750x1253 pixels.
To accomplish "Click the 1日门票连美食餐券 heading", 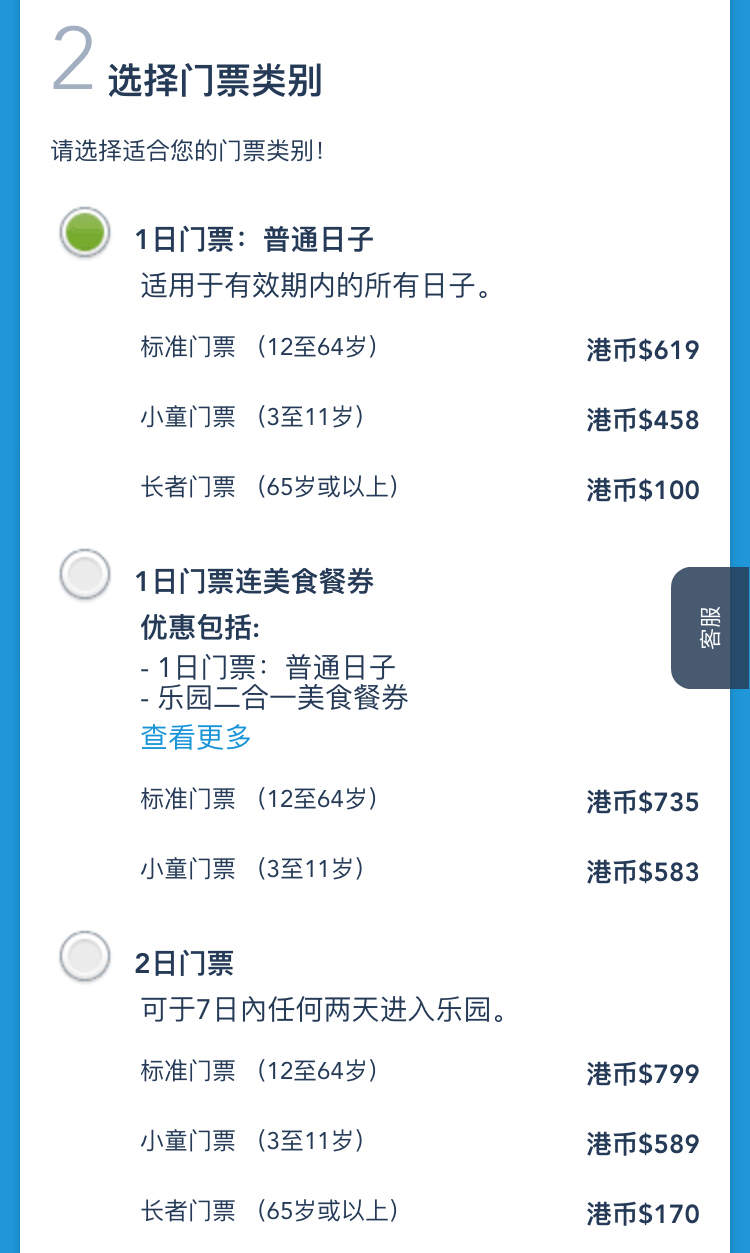I will click(254, 581).
